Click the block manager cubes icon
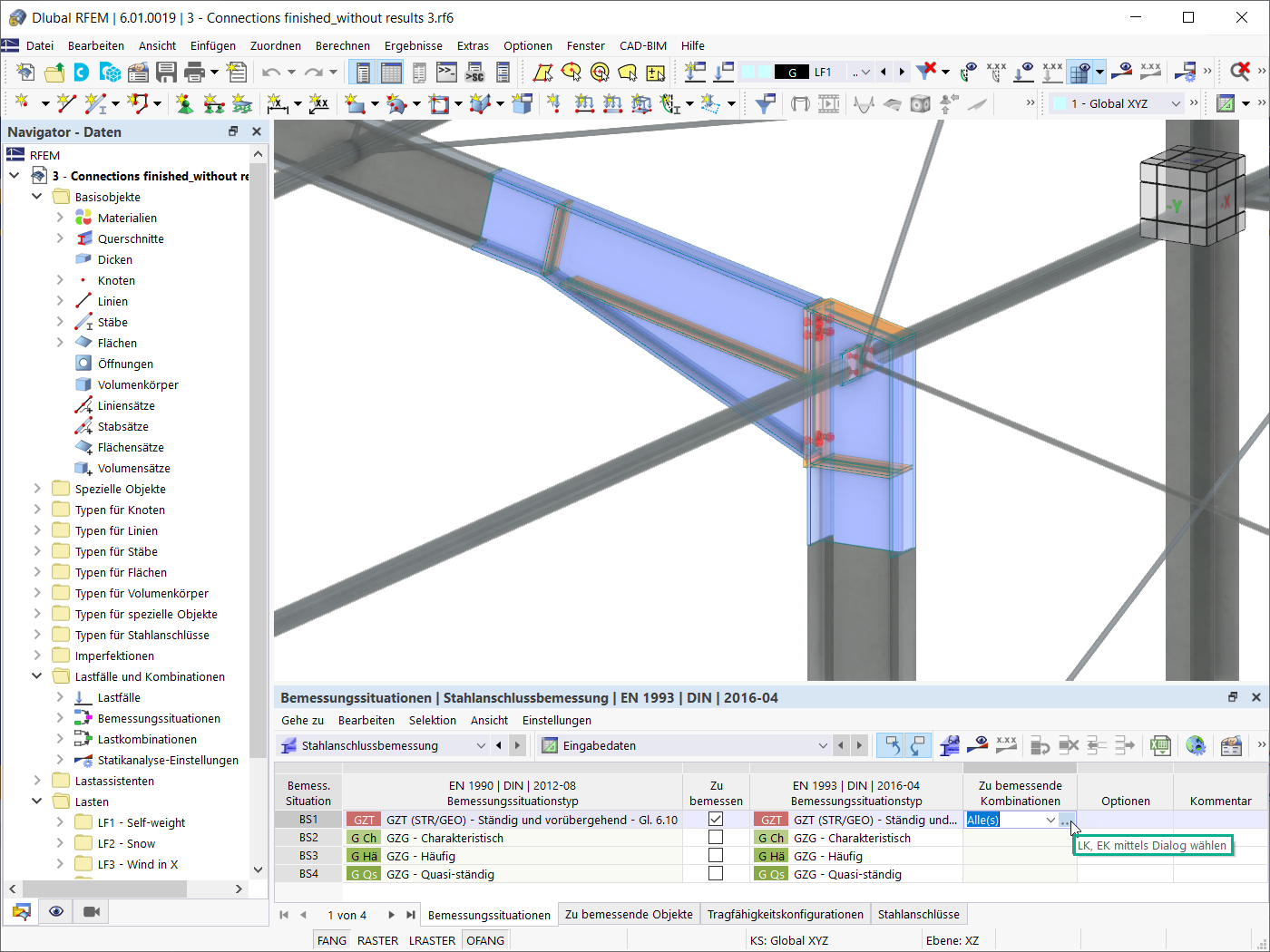The image size is (1270, 952). click(x=110, y=72)
